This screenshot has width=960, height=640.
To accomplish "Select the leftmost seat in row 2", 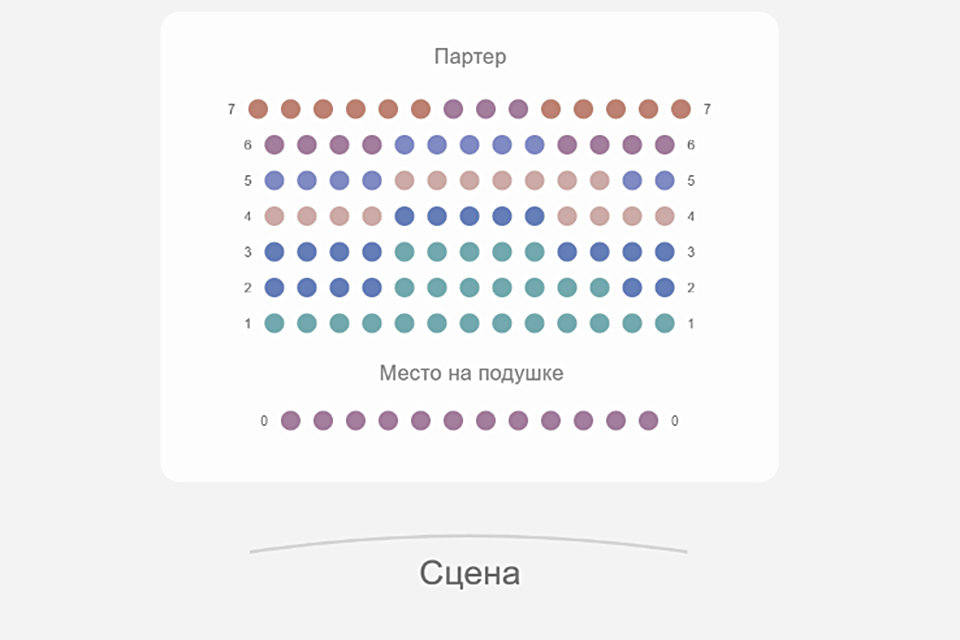I will 274,288.
